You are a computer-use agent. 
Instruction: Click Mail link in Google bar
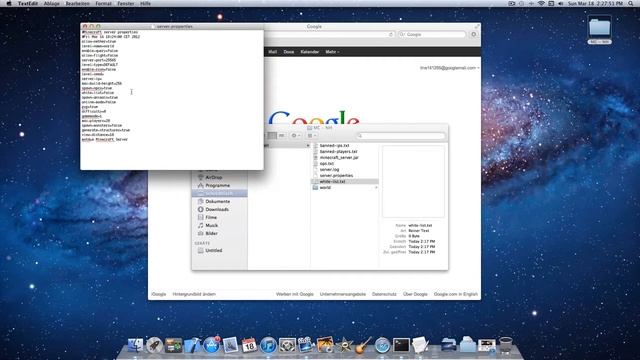click(x=272, y=52)
